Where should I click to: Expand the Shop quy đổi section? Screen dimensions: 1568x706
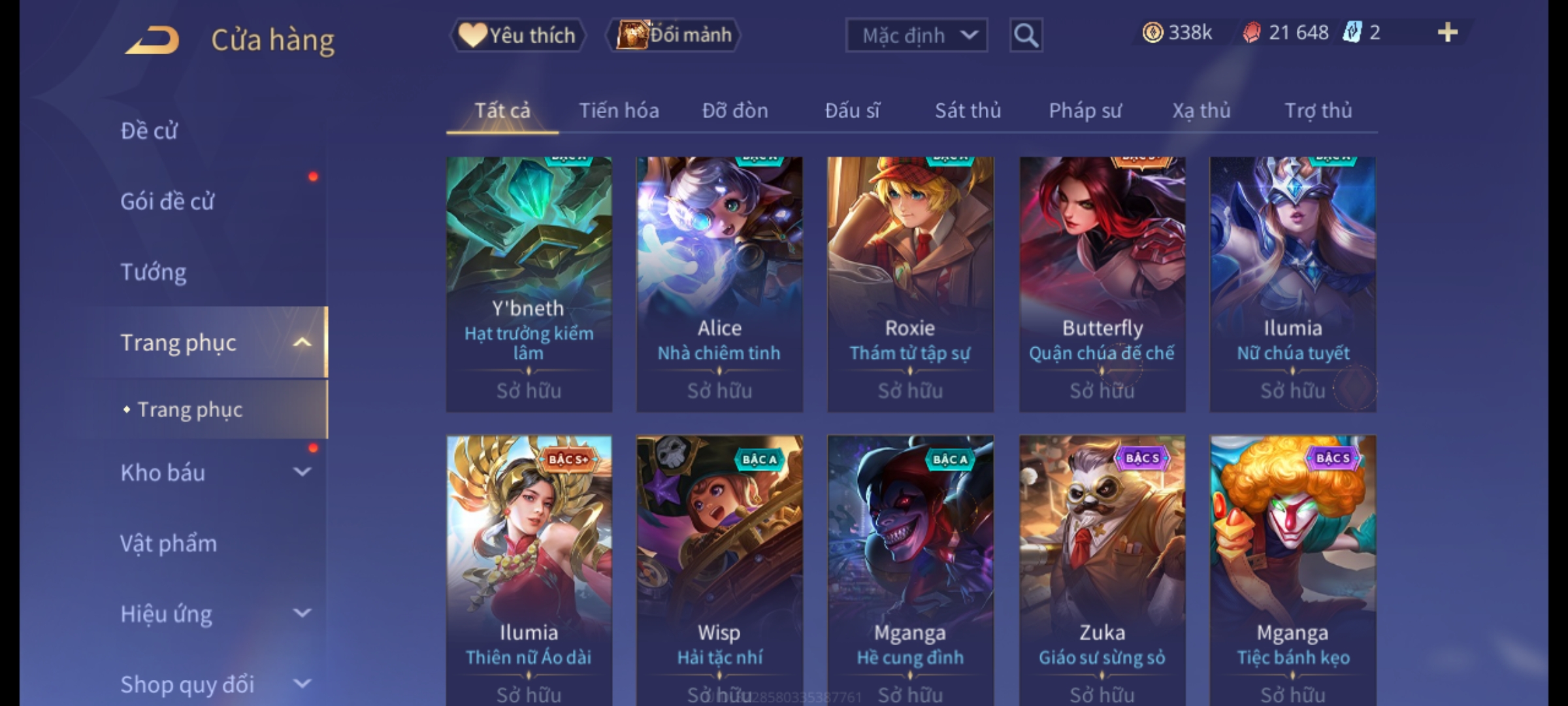point(302,684)
